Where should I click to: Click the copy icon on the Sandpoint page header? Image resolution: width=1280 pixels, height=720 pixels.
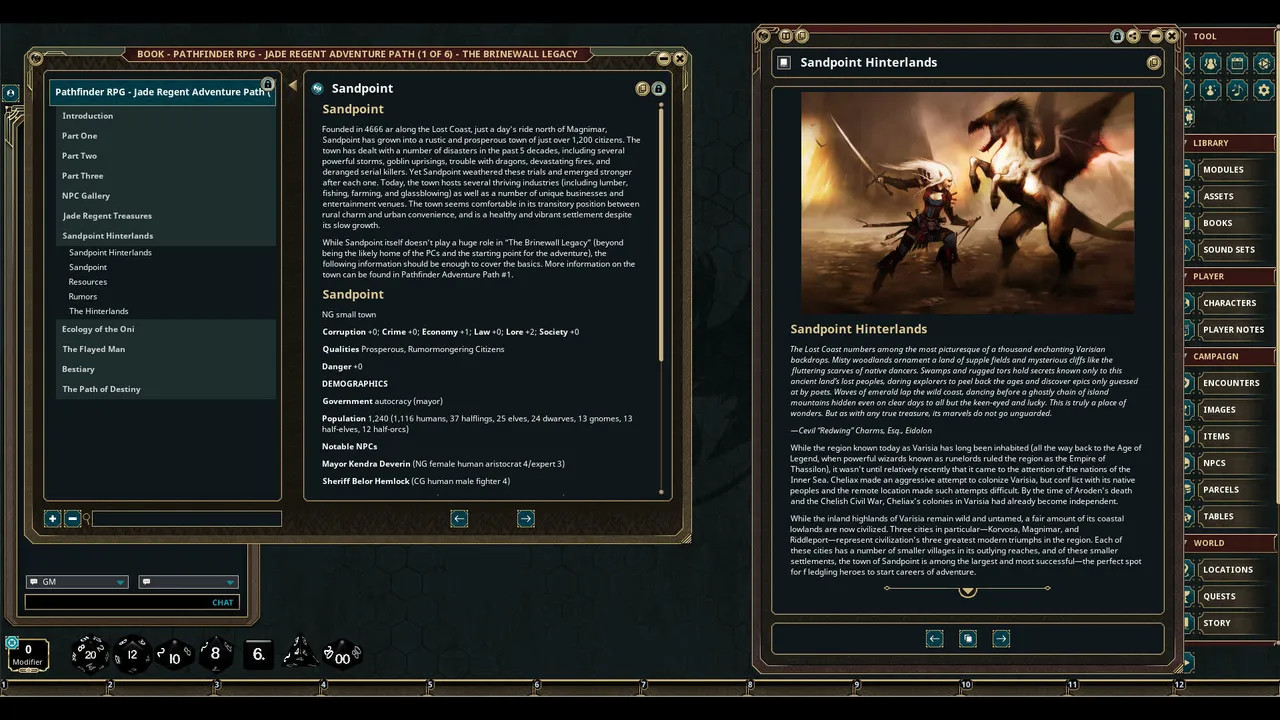click(643, 88)
